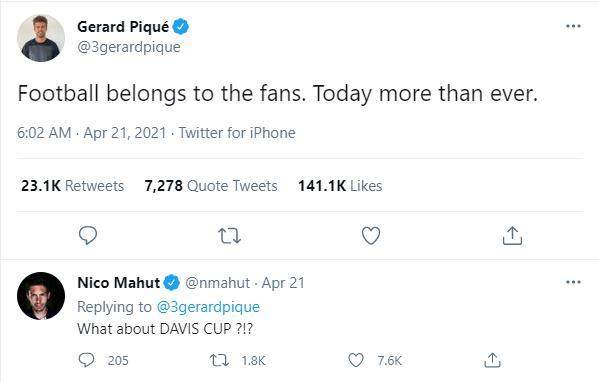Share Nico Mahut's reply

click(492, 360)
